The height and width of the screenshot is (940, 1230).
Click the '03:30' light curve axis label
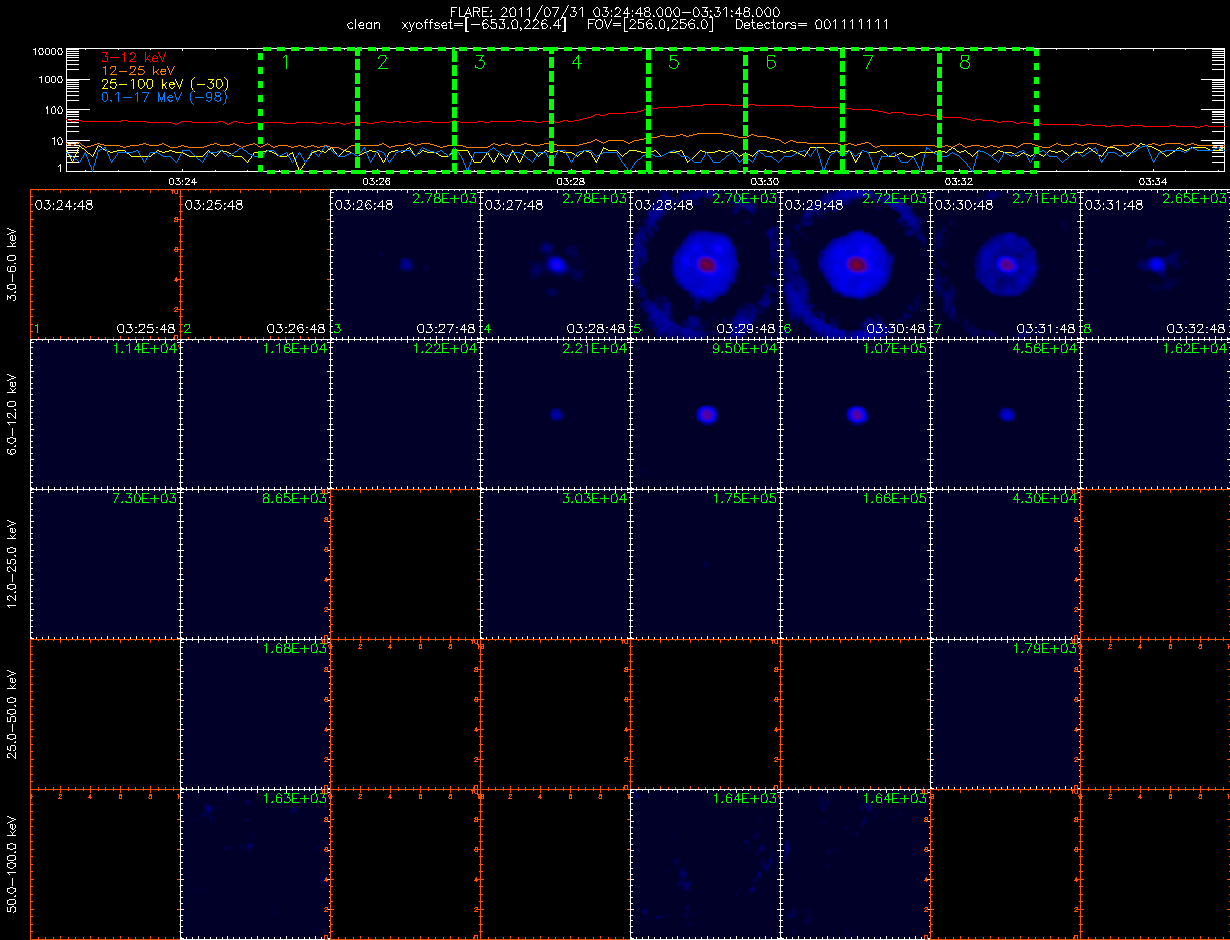(765, 181)
